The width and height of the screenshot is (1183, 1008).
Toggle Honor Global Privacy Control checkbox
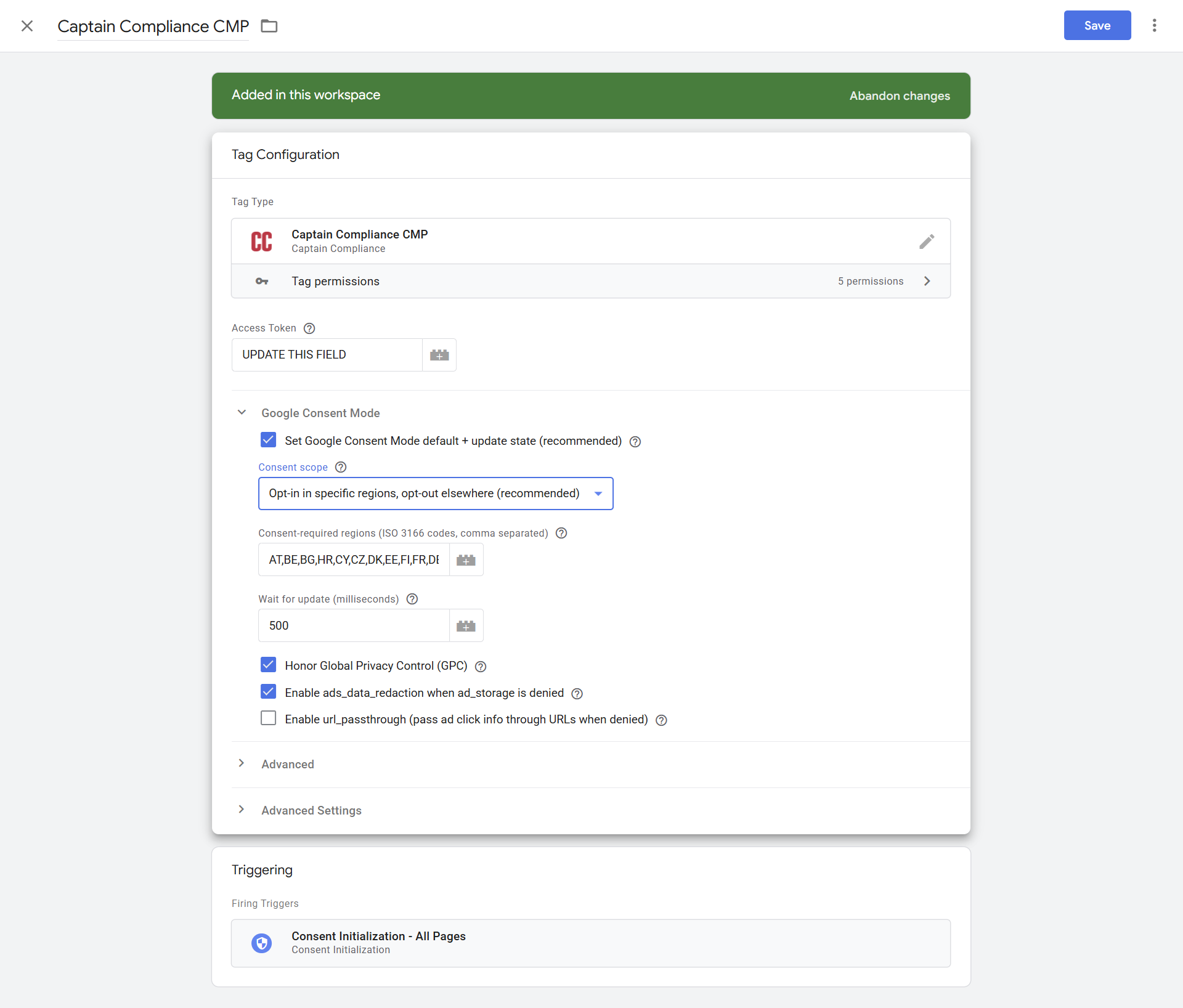pyautogui.click(x=268, y=665)
